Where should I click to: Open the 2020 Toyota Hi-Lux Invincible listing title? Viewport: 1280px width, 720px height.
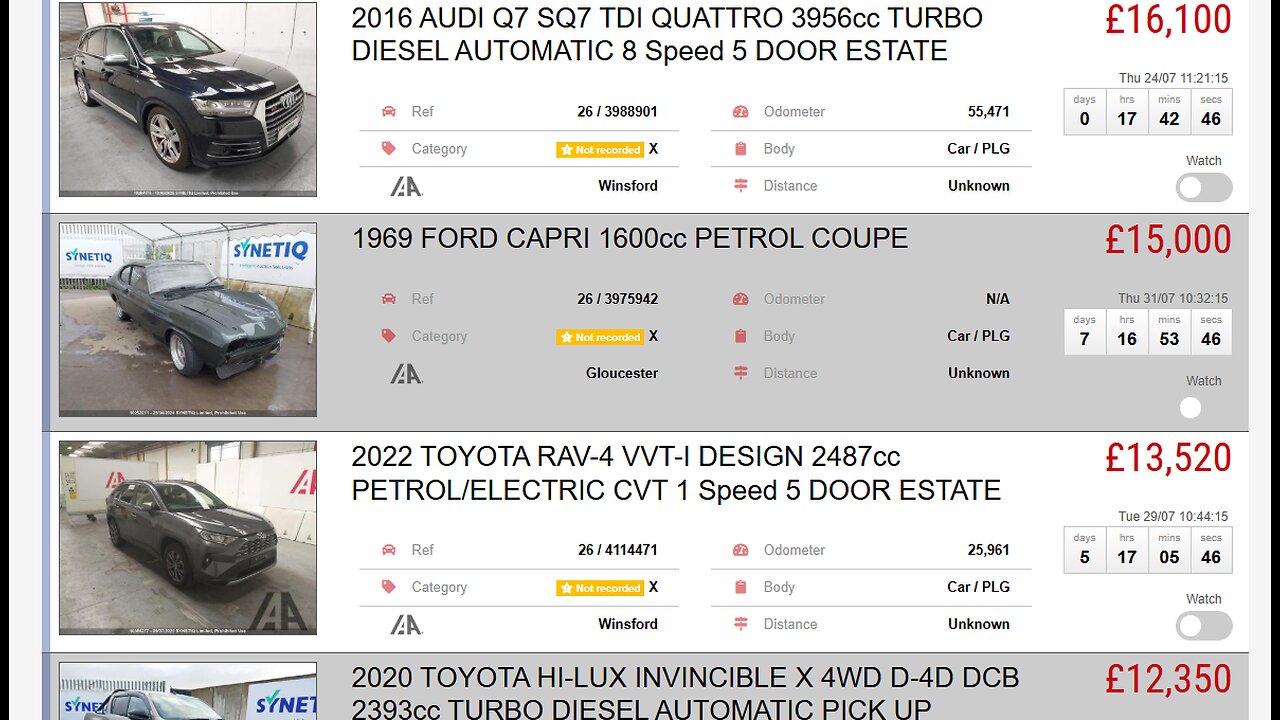[x=685, y=692]
